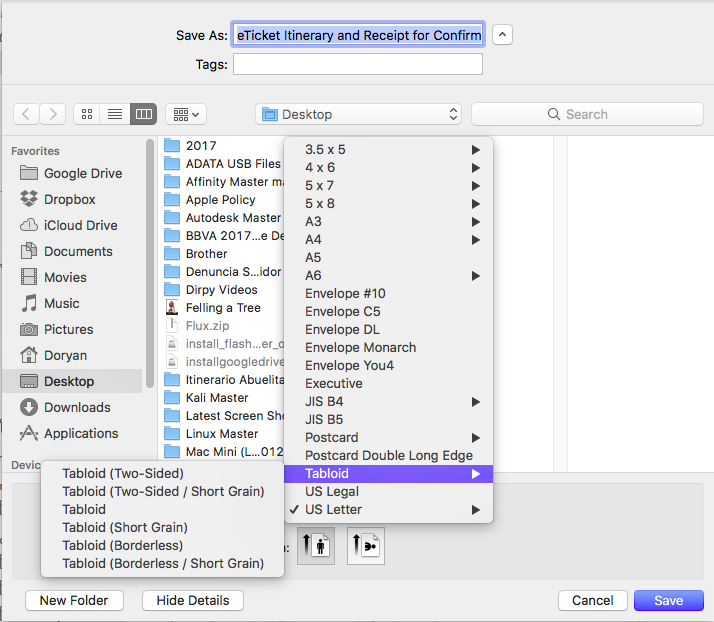This screenshot has height=622, width=714.
Task: Go forward with the right arrow
Action: pos(53,114)
